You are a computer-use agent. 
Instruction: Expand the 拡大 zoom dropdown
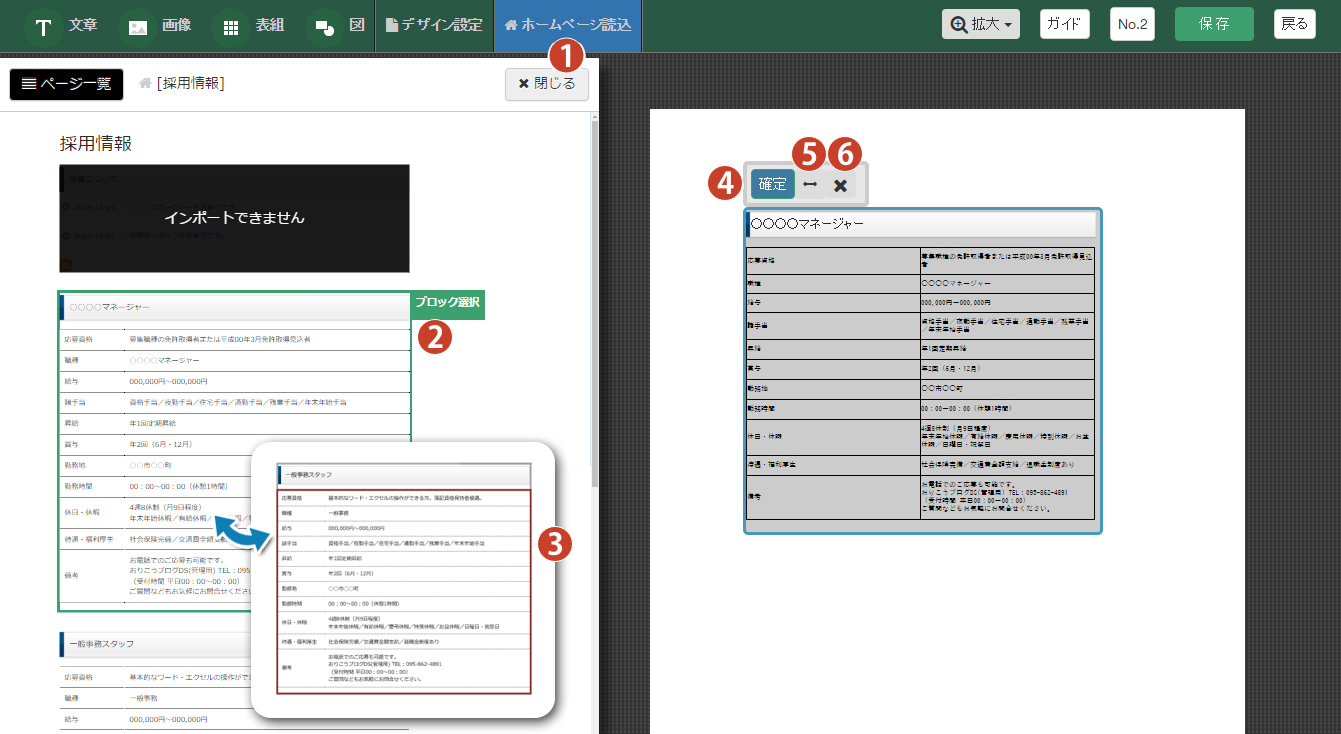coord(980,24)
